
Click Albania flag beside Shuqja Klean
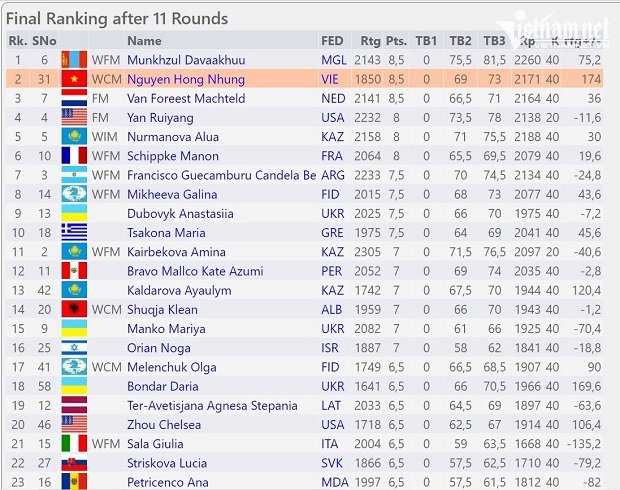(74, 309)
